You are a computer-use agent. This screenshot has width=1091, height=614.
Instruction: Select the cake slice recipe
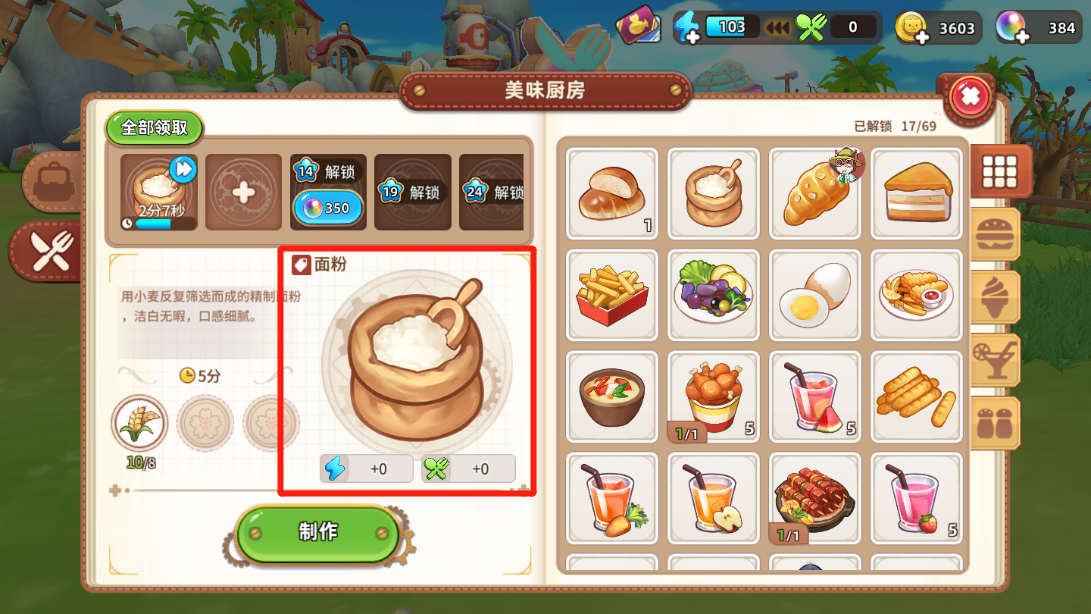pos(916,194)
